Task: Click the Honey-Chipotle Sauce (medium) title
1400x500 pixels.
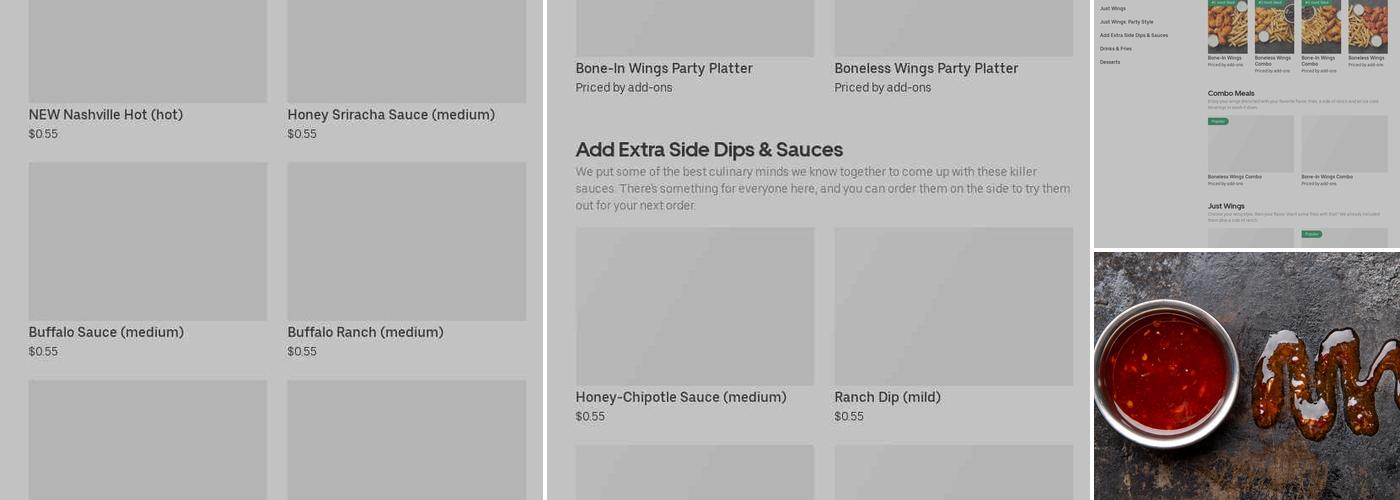Action: tap(681, 397)
